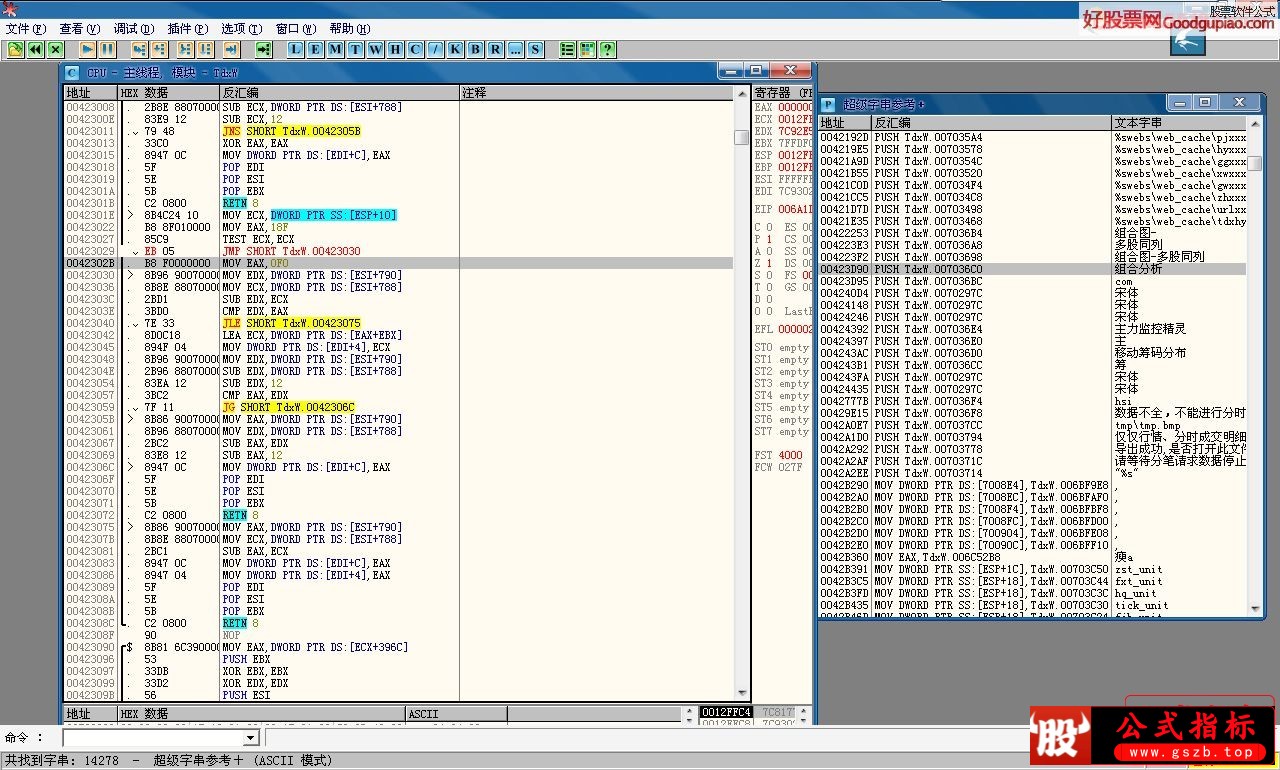Click 反汇编 header in string reference window
Image resolution: width=1280 pixels, height=770 pixels.
point(992,122)
